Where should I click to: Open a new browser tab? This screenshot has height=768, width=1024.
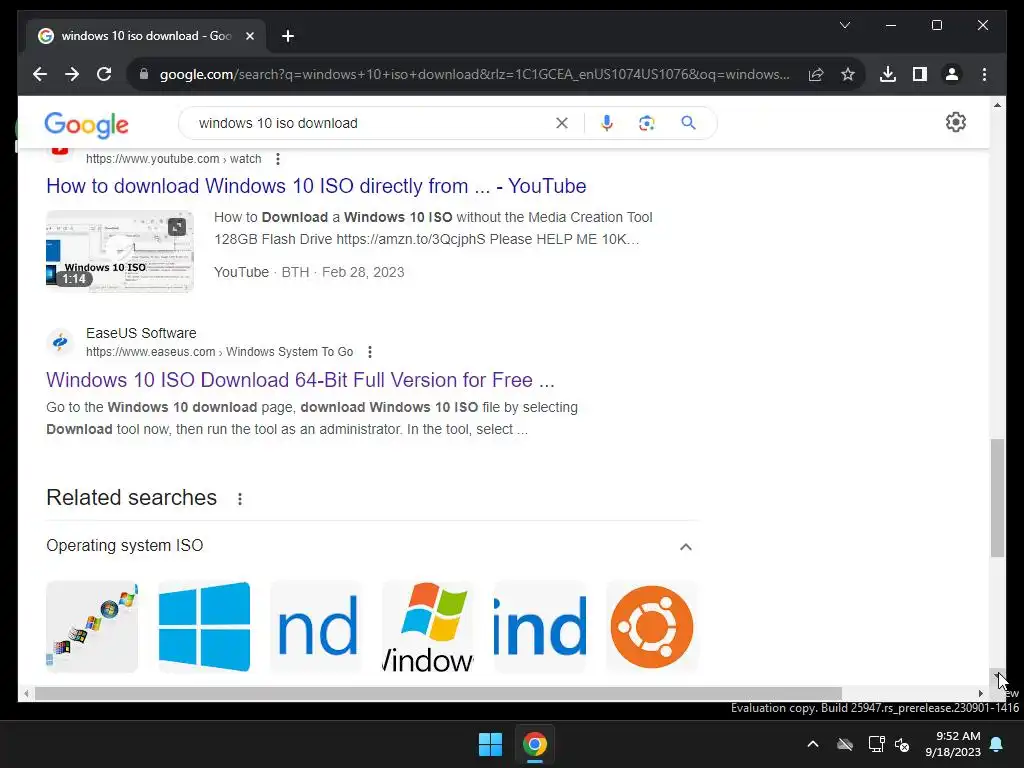[288, 36]
